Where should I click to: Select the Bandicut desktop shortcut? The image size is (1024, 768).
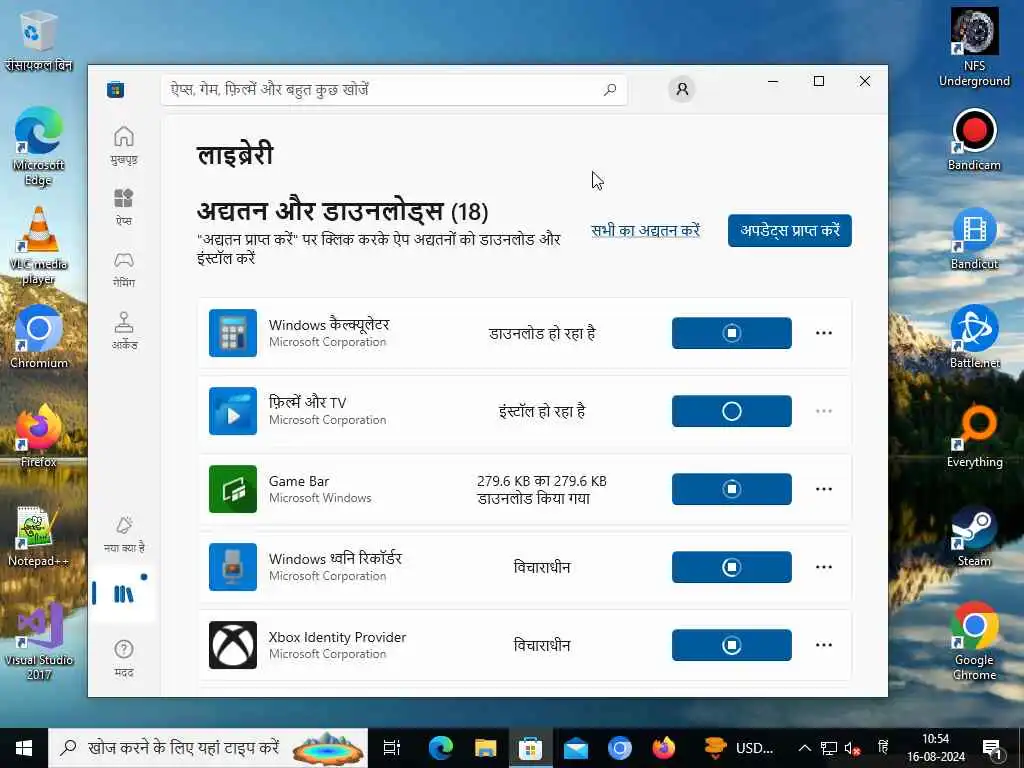pos(974,239)
